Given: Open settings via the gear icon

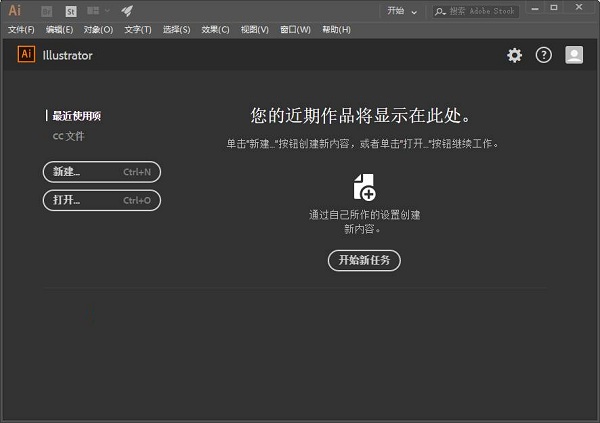Looking at the screenshot, I should pos(514,56).
